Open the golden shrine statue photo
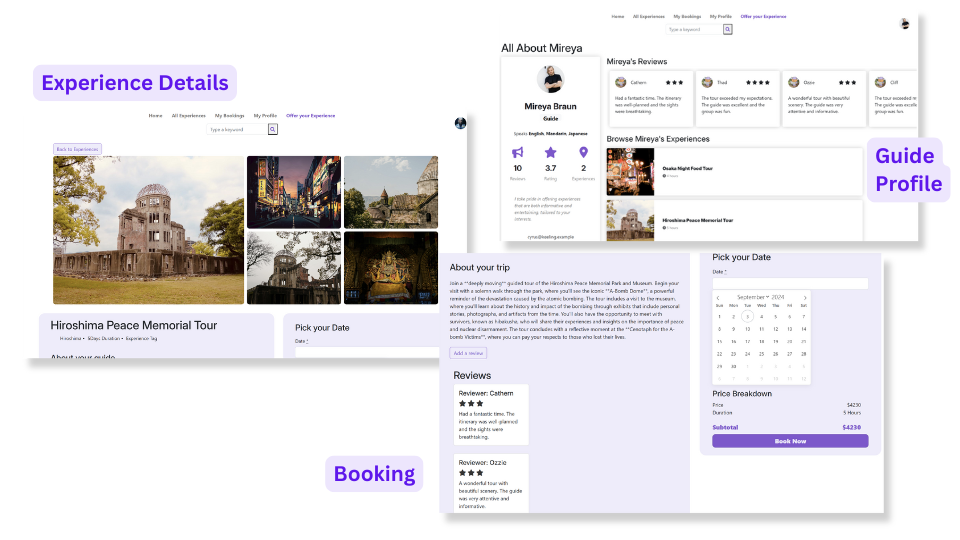 click(391, 268)
